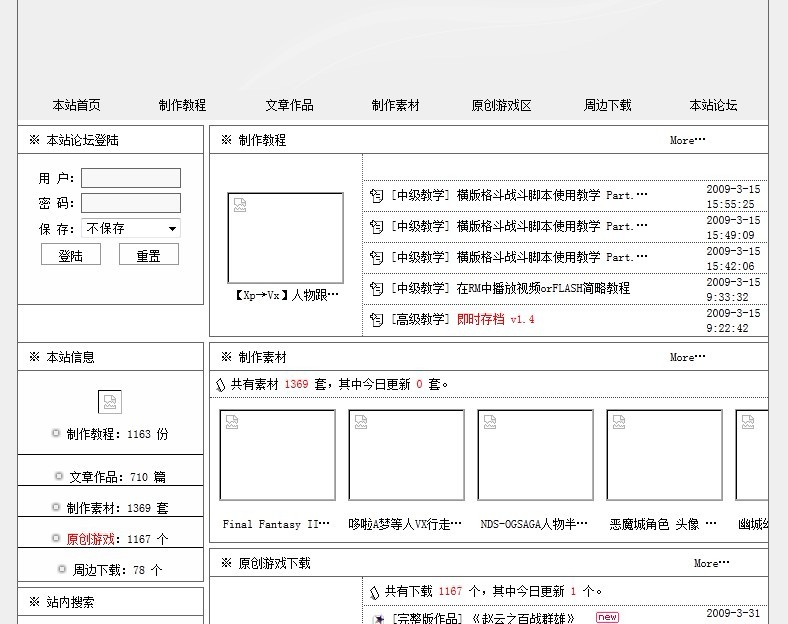Click document icon beside 15:55:25 tutorial row

376,195
